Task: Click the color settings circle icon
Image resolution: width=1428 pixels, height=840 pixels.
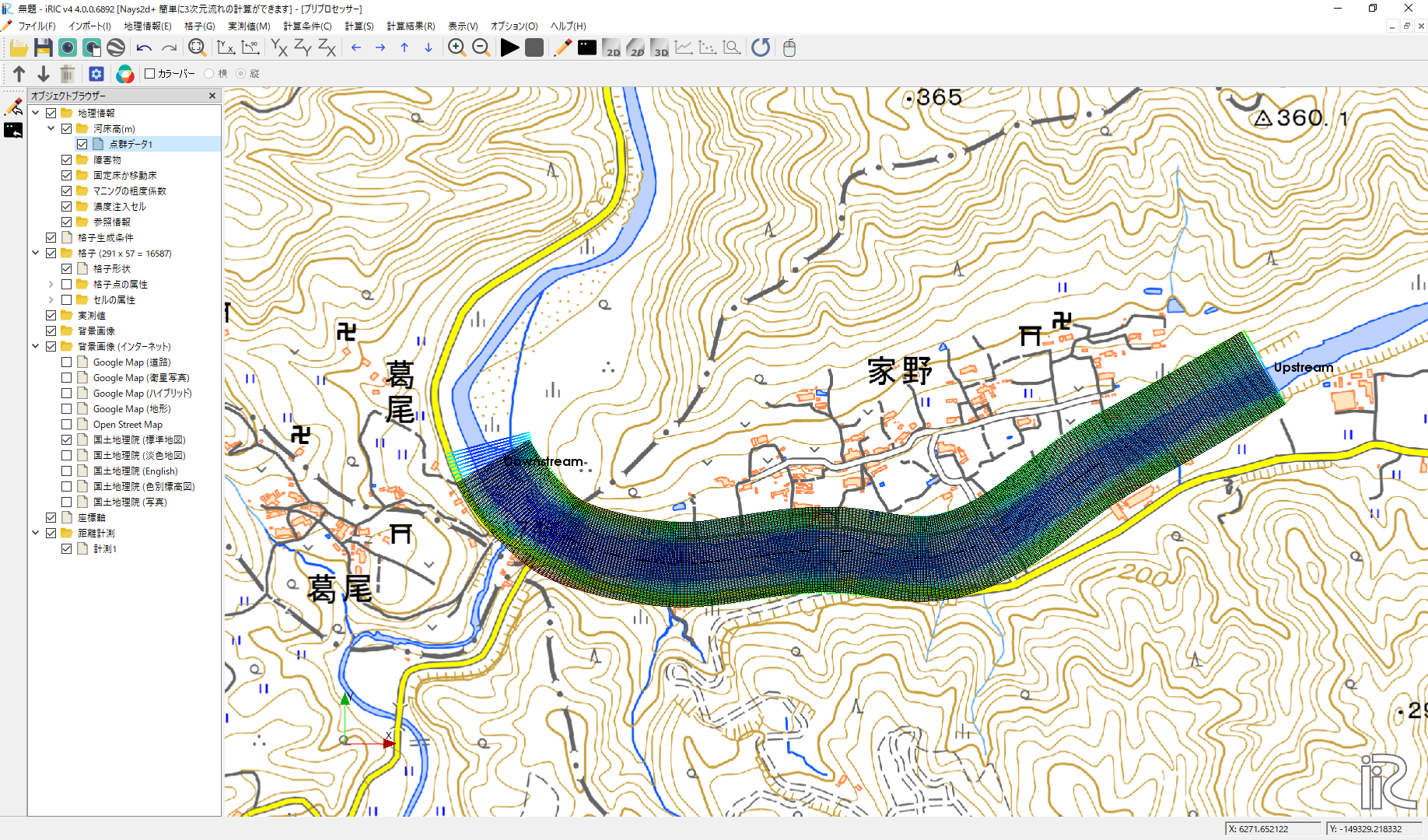Action: (x=124, y=74)
